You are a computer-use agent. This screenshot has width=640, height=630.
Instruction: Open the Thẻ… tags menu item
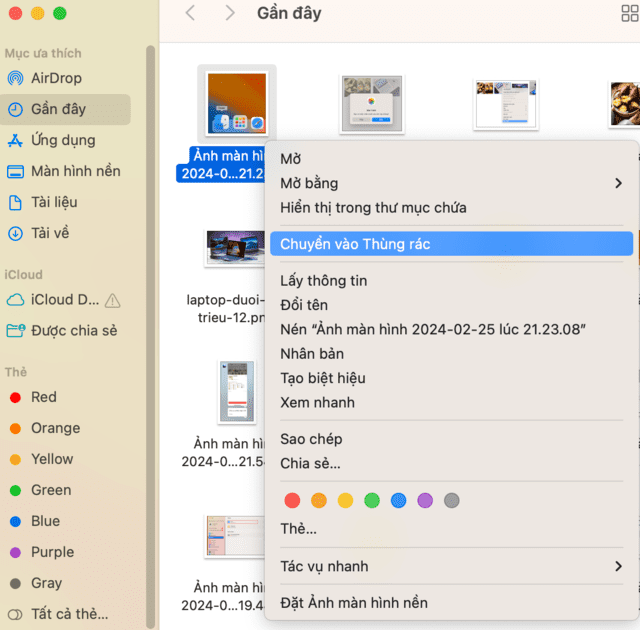(x=451, y=529)
